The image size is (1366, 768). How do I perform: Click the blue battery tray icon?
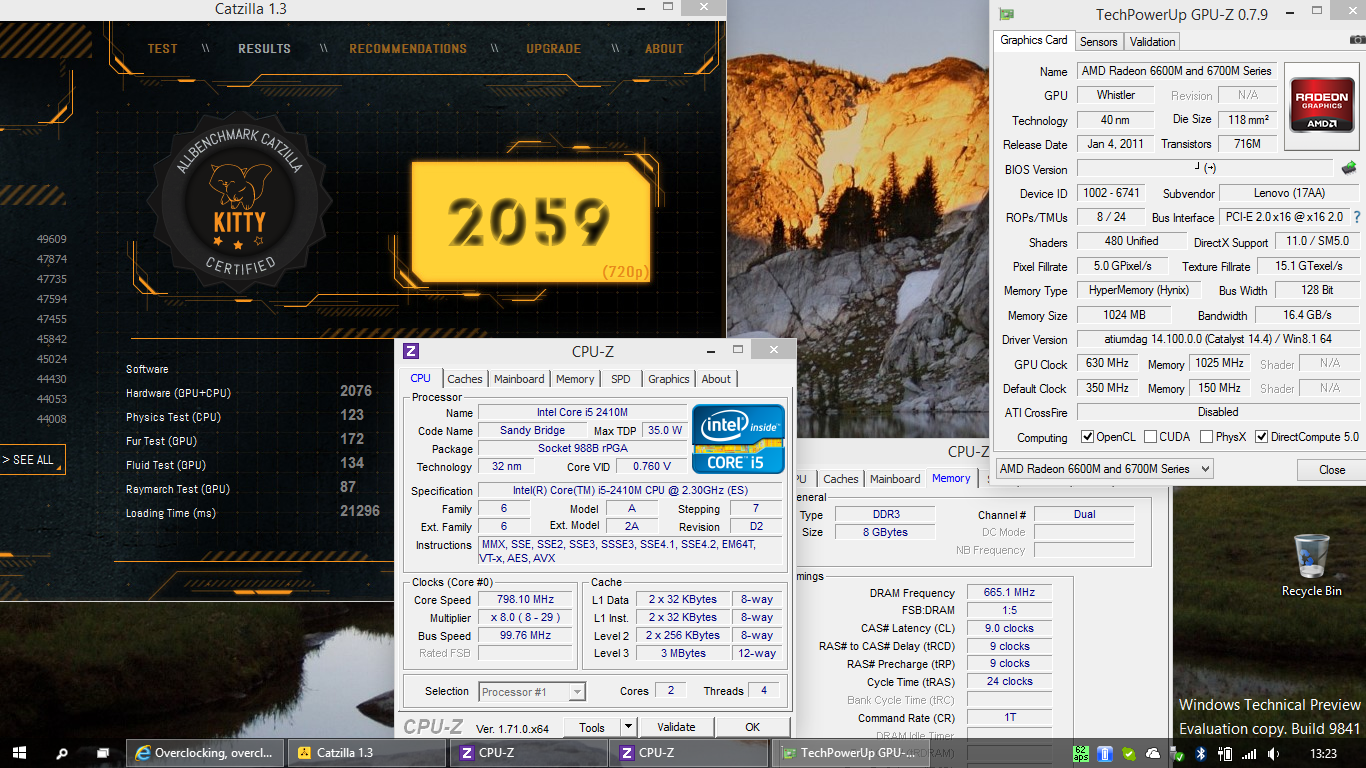coord(1106,753)
